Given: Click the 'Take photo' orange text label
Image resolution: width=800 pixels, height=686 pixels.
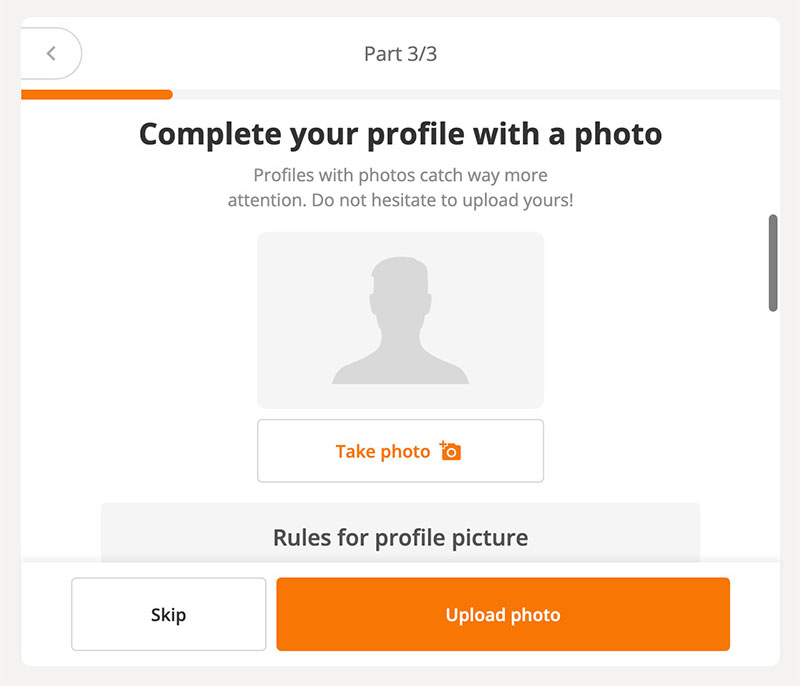Looking at the screenshot, I should click(x=382, y=451).
